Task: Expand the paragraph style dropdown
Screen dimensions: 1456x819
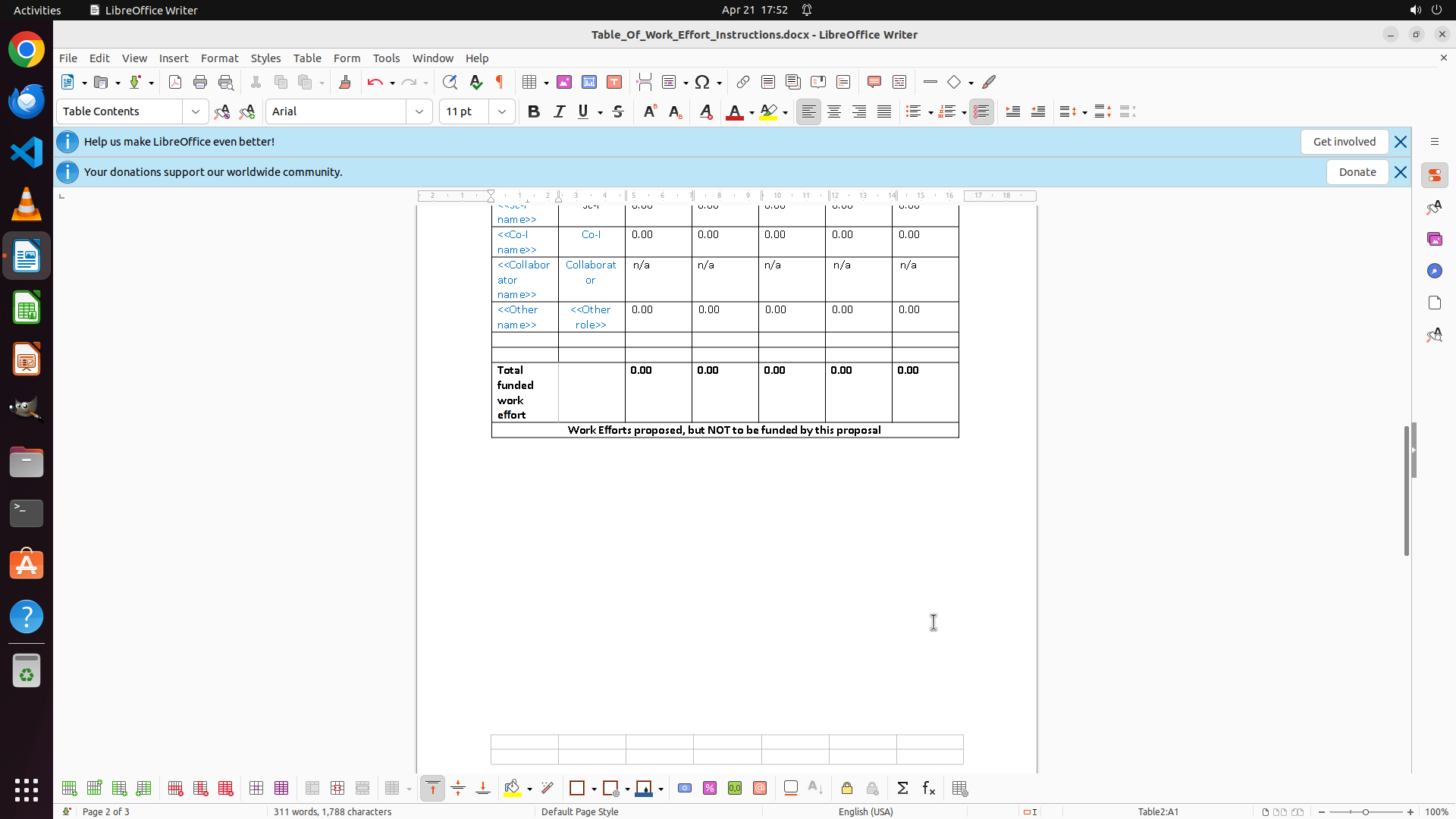Action: (x=196, y=111)
